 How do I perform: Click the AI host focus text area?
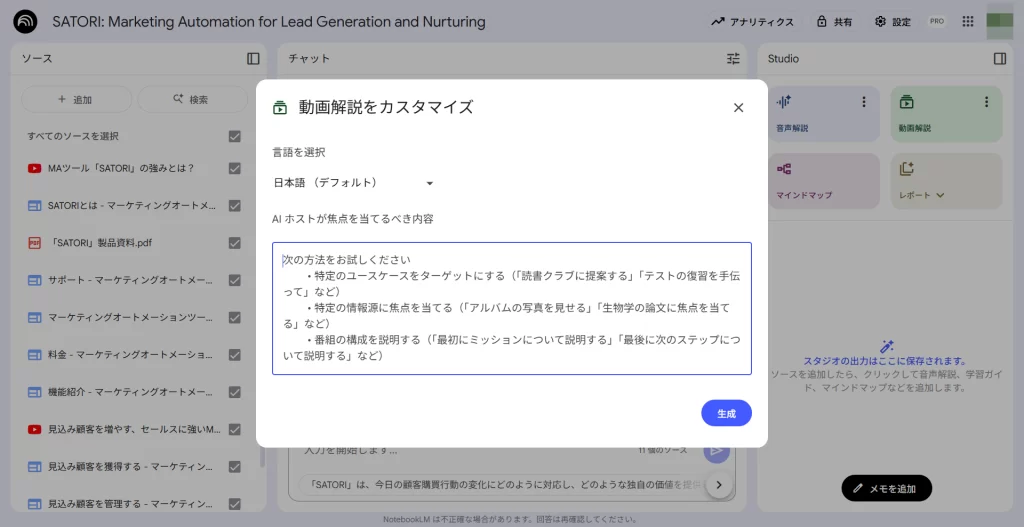pyautogui.click(x=512, y=308)
